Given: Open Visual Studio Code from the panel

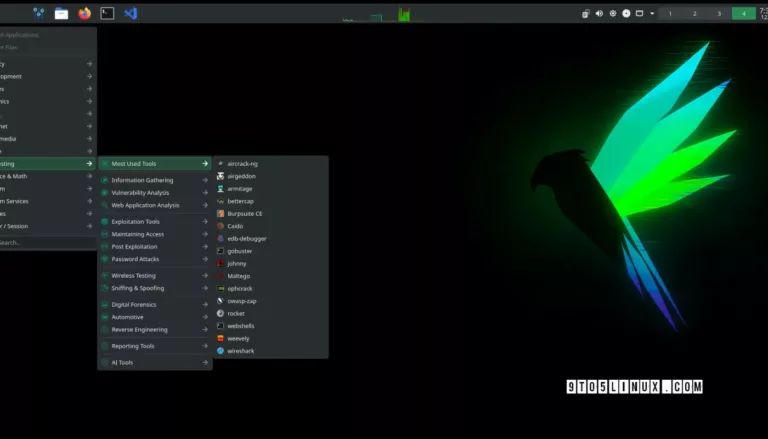Looking at the screenshot, I should point(130,13).
